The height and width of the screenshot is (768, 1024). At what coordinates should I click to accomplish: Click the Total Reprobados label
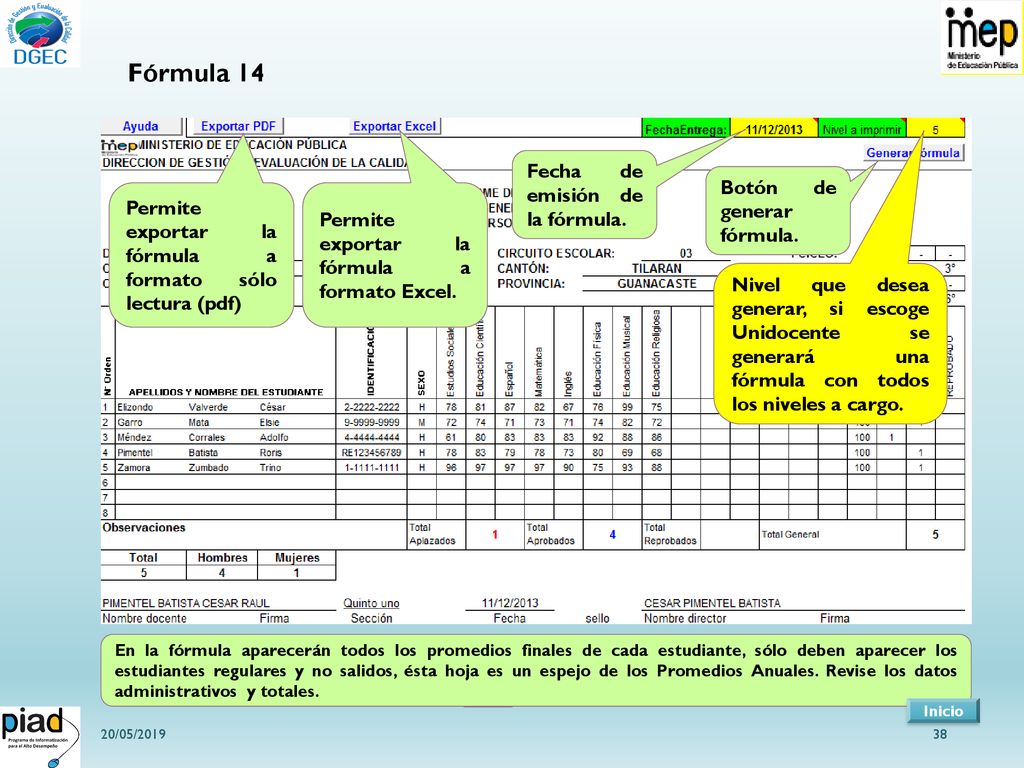click(x=670, y=534)
